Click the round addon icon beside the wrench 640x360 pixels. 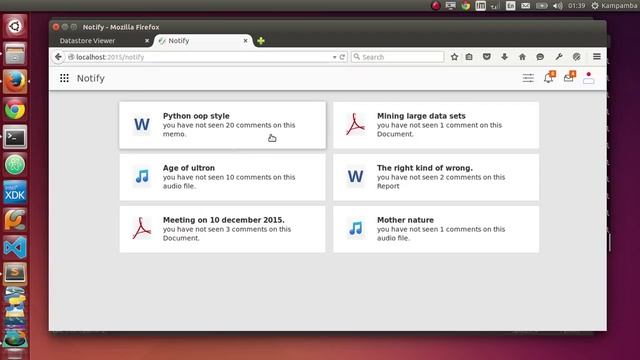tap(576, 57)
